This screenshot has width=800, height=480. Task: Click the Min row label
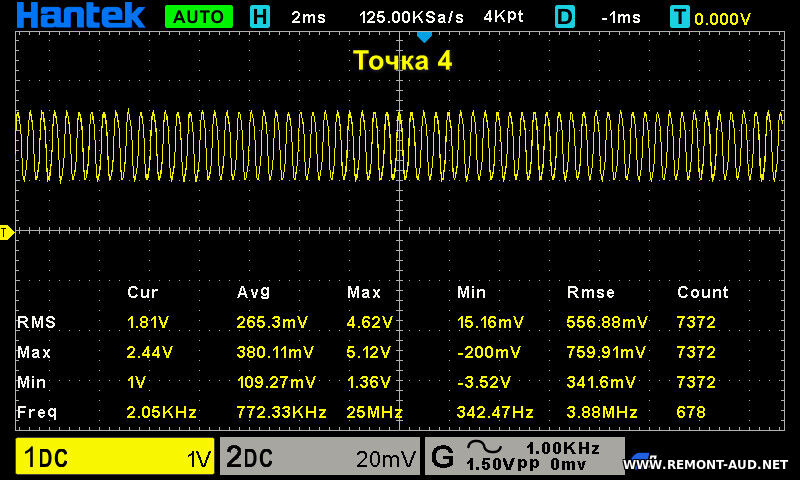32,383
